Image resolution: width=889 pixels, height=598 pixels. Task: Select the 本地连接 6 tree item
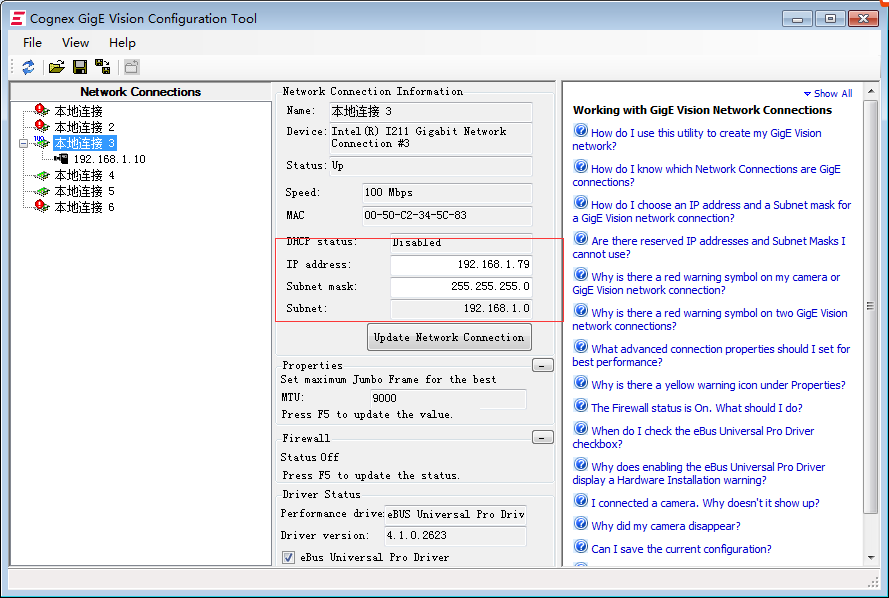pos(84,207)
